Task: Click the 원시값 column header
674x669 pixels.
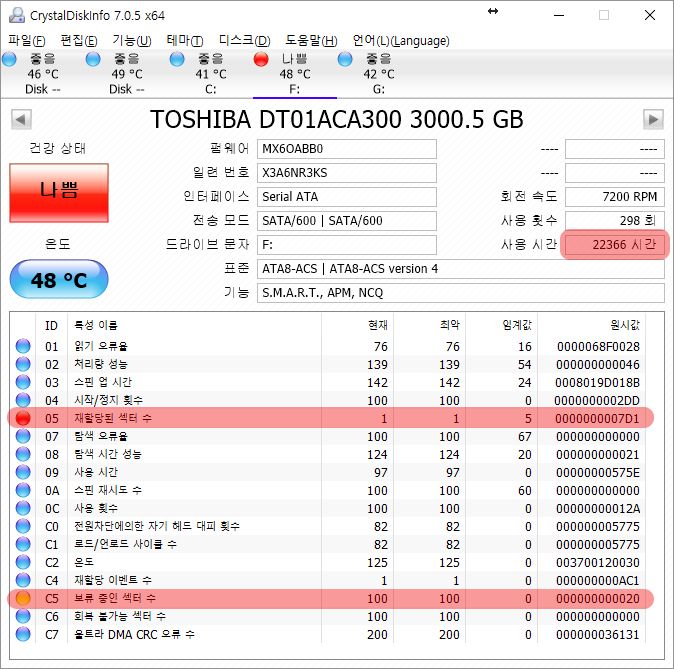Action: pos(591,325)
